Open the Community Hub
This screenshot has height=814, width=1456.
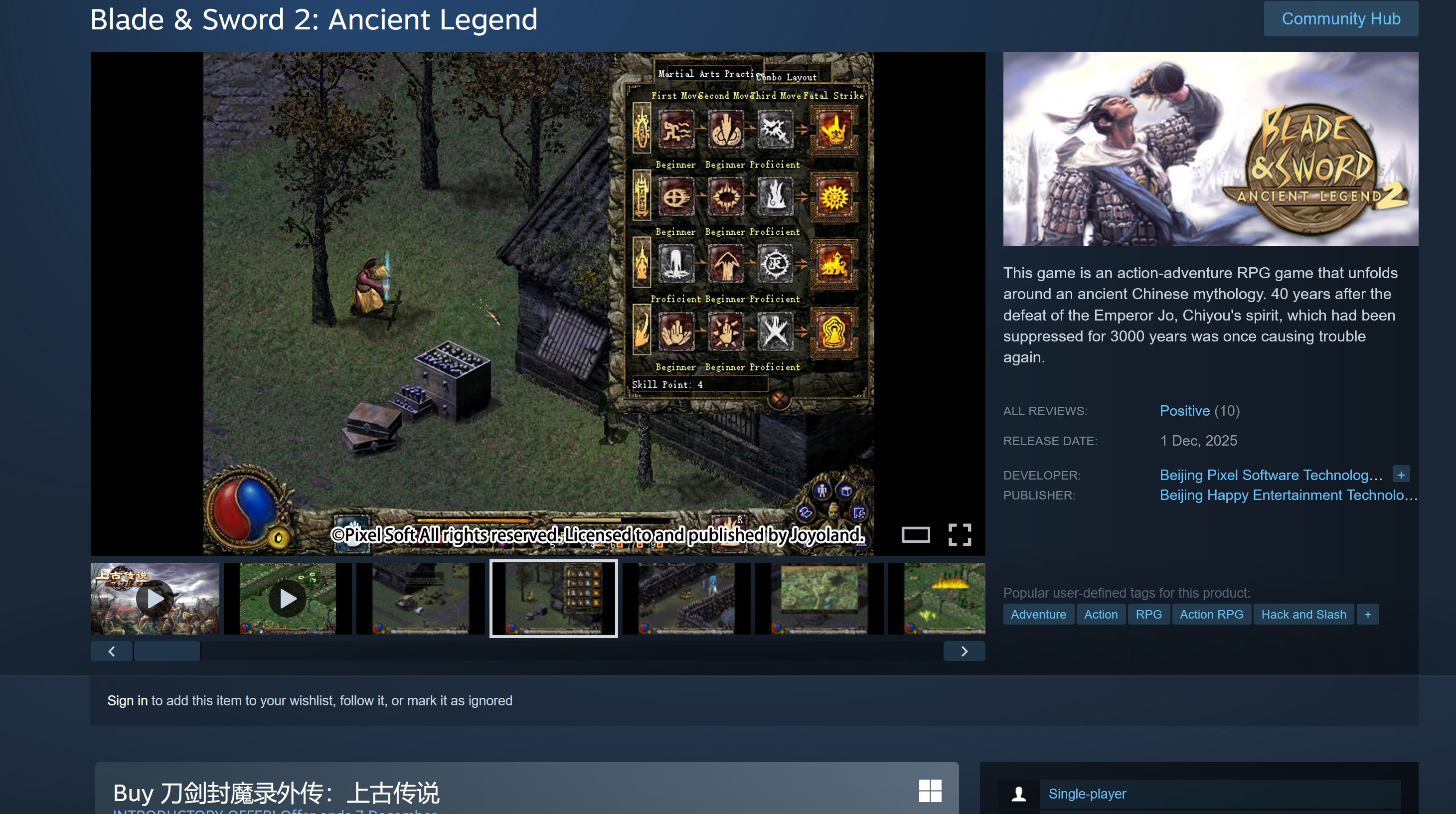[x=1340, y=18]
